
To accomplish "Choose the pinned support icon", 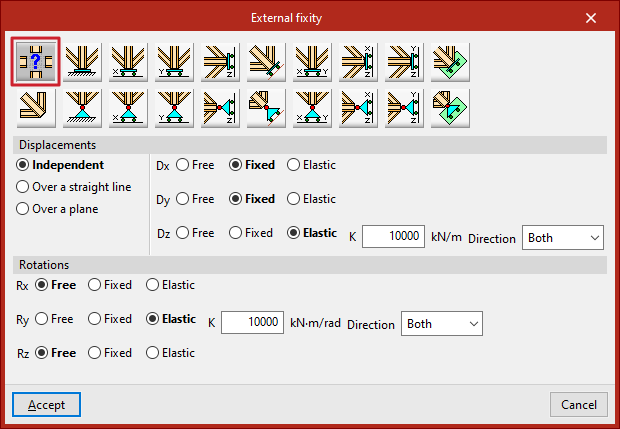I will coord(82,108).
